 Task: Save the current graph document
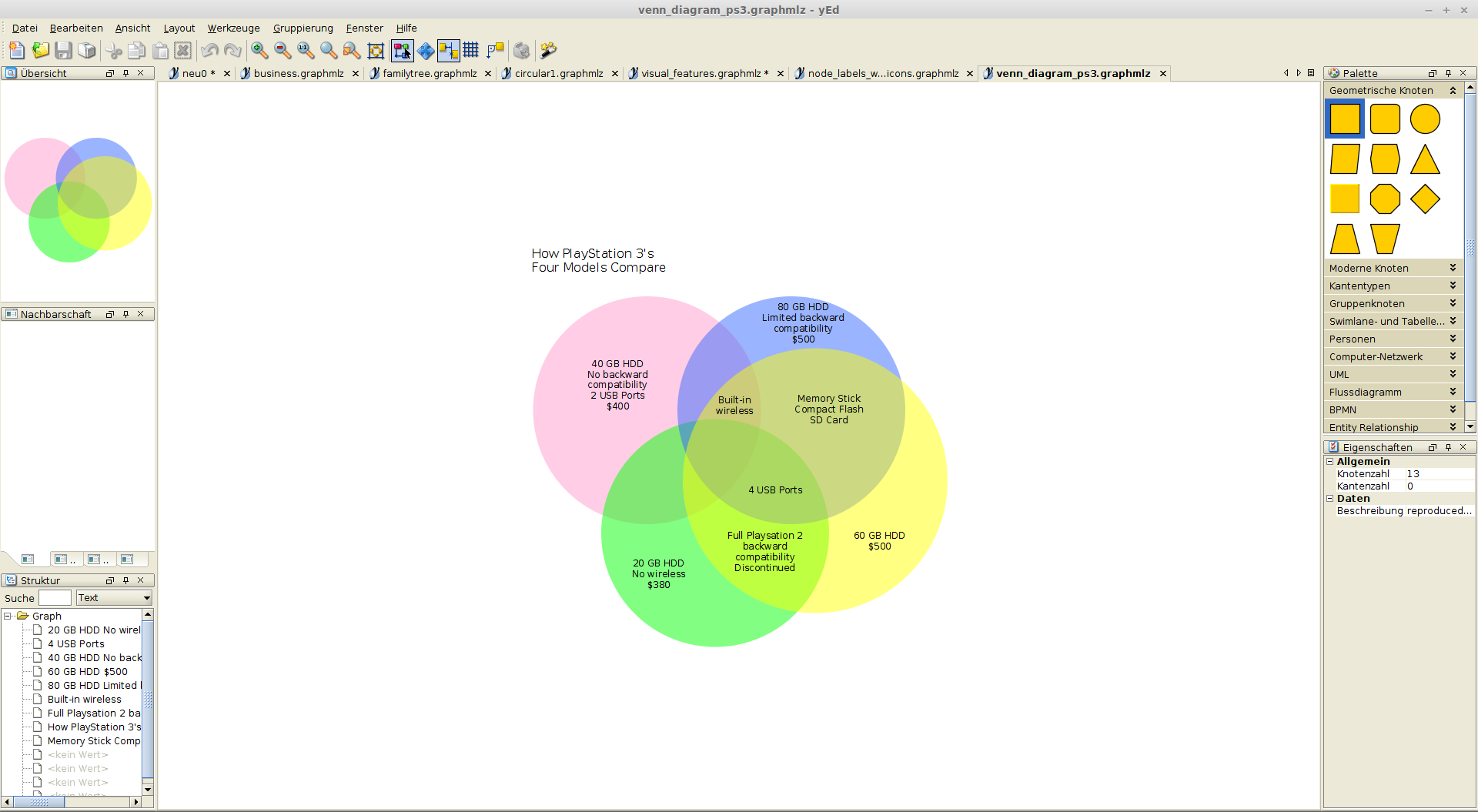[63, 51]
